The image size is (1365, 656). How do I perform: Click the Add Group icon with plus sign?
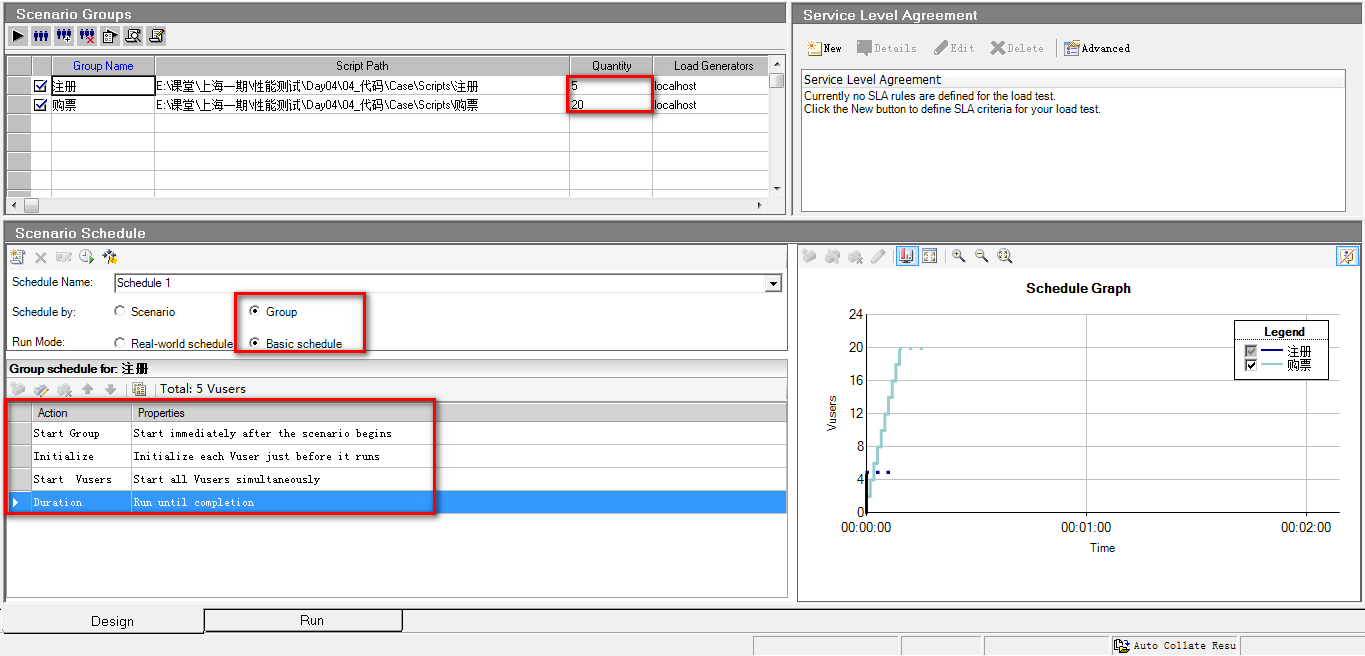[64, 36]
